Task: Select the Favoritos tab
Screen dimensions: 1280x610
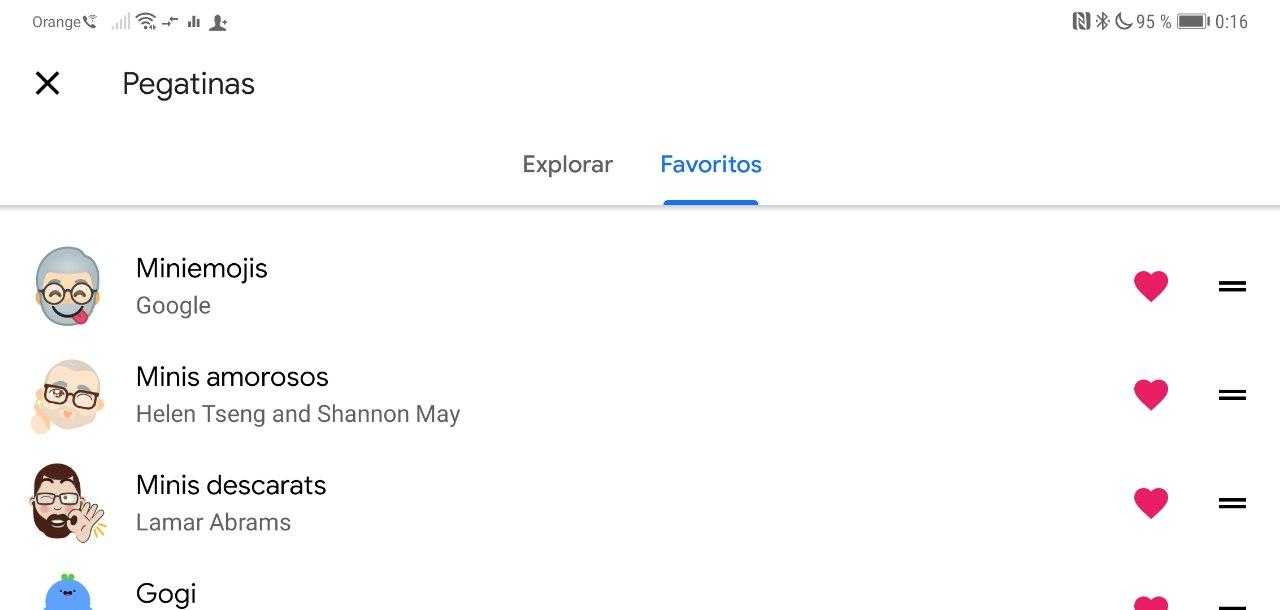Action: pyautogui.click(x=710, y=164)
